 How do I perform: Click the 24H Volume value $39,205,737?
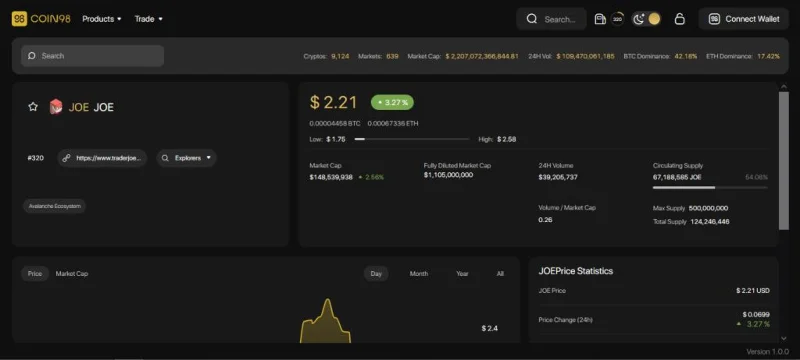coord(558,177)
